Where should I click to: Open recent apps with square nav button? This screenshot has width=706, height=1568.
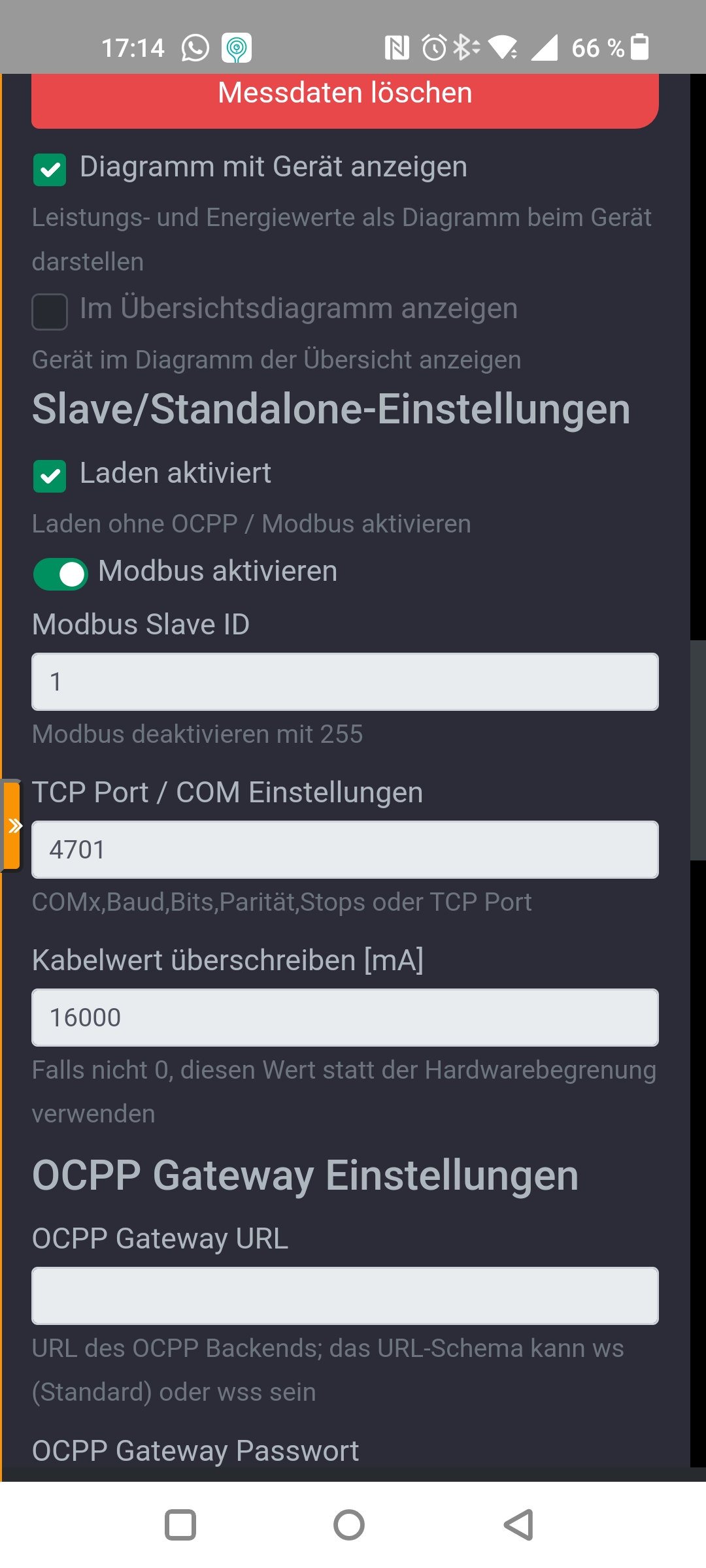coord(180,1525)
